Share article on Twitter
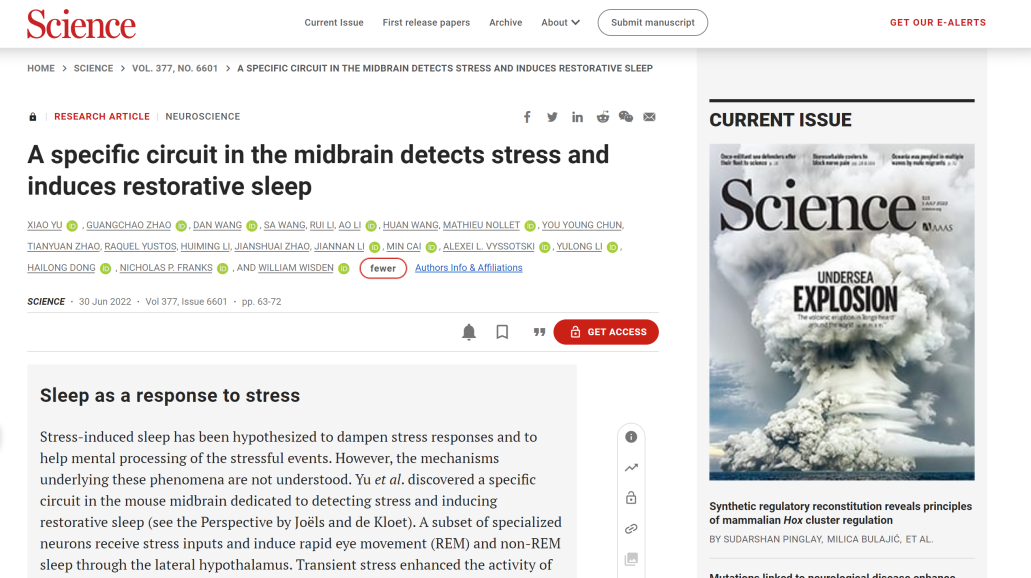This screenshot has width=1031, height=578. pyautogui.click(x=552, y=117)
